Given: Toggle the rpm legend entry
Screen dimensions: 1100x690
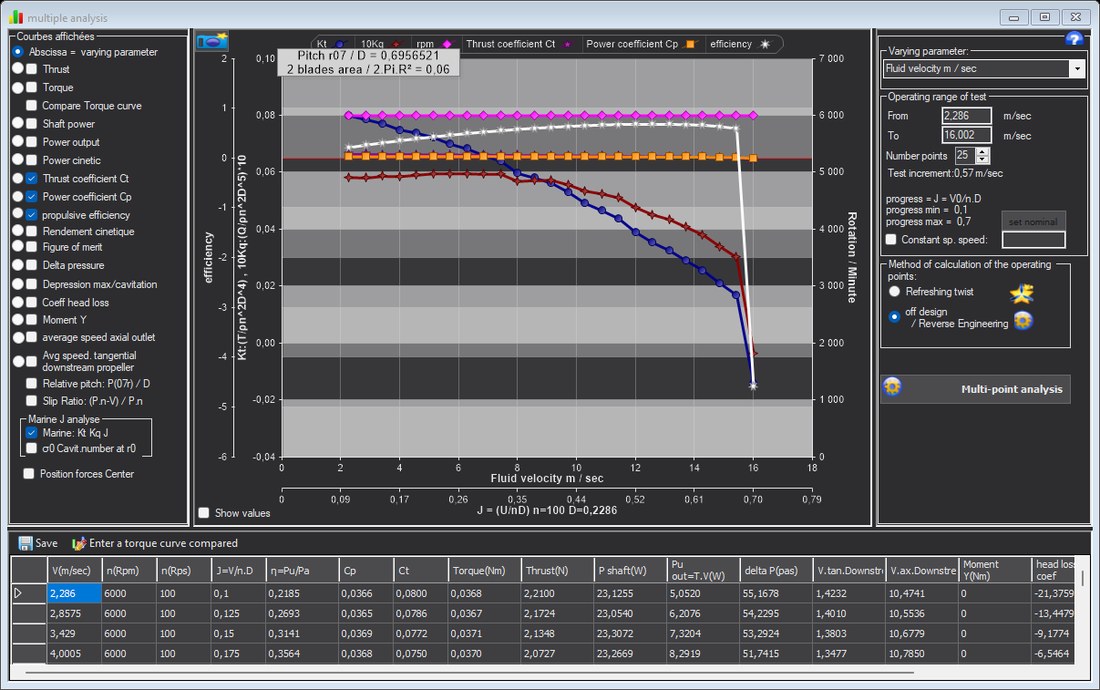Looking at the screenshot, I should 433,44.
